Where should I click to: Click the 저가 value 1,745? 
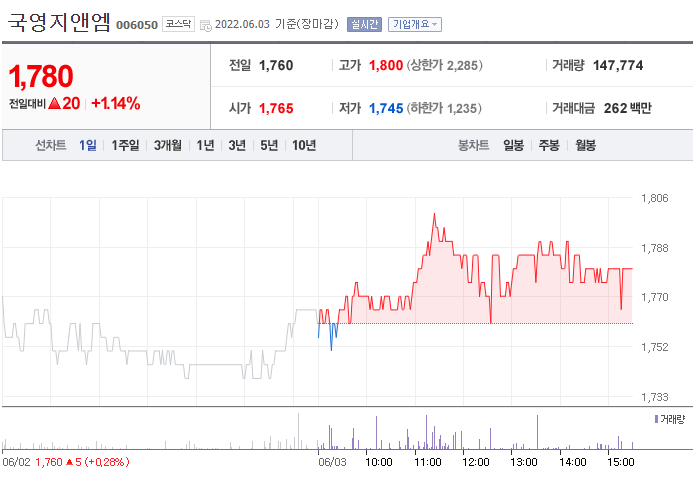coord(386,108)
